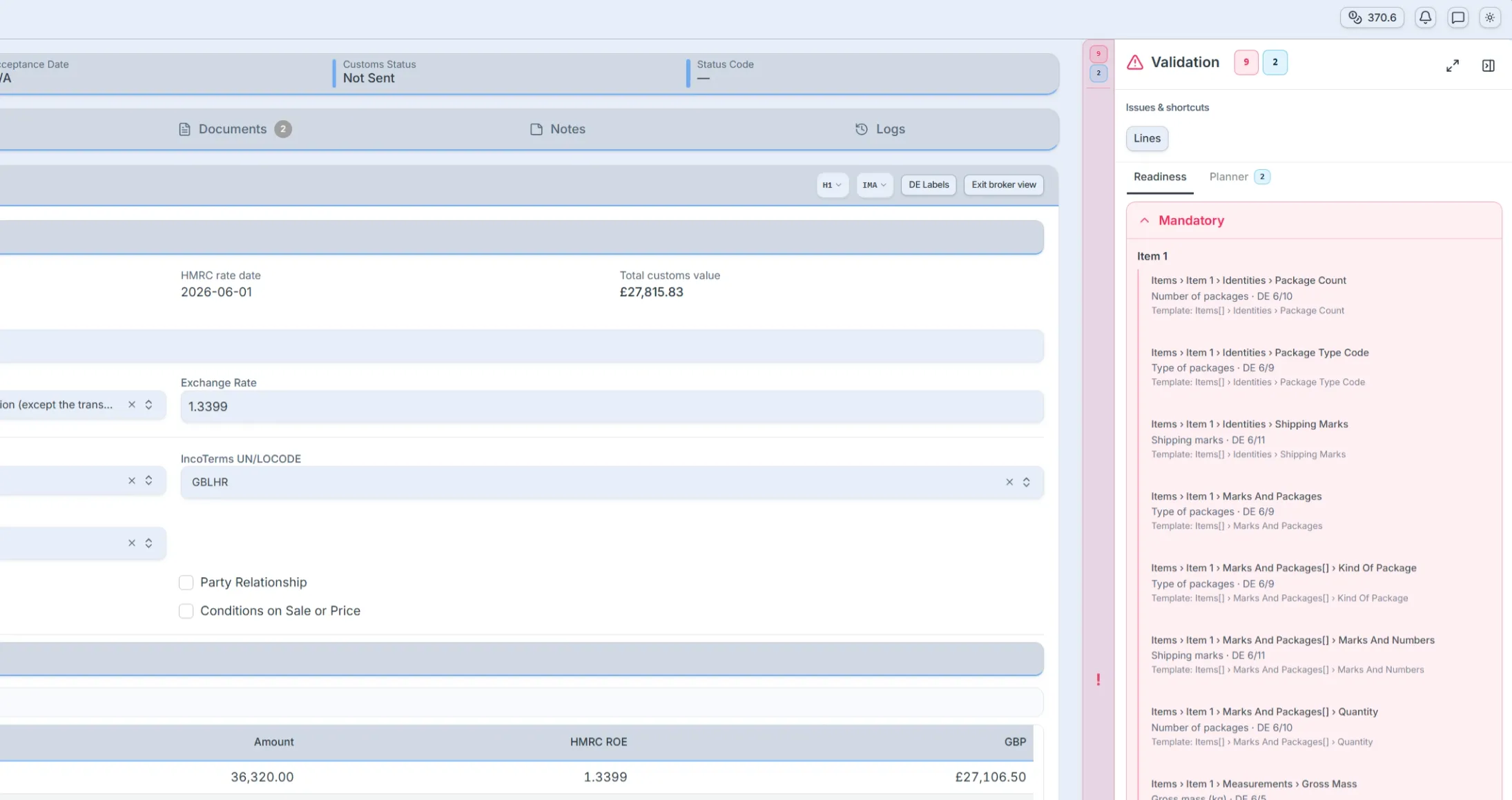The width and height of the screenshot is (1512, 800).
Task: Open the Marks And Packages Quantity issue
Action: (1264, 726)
